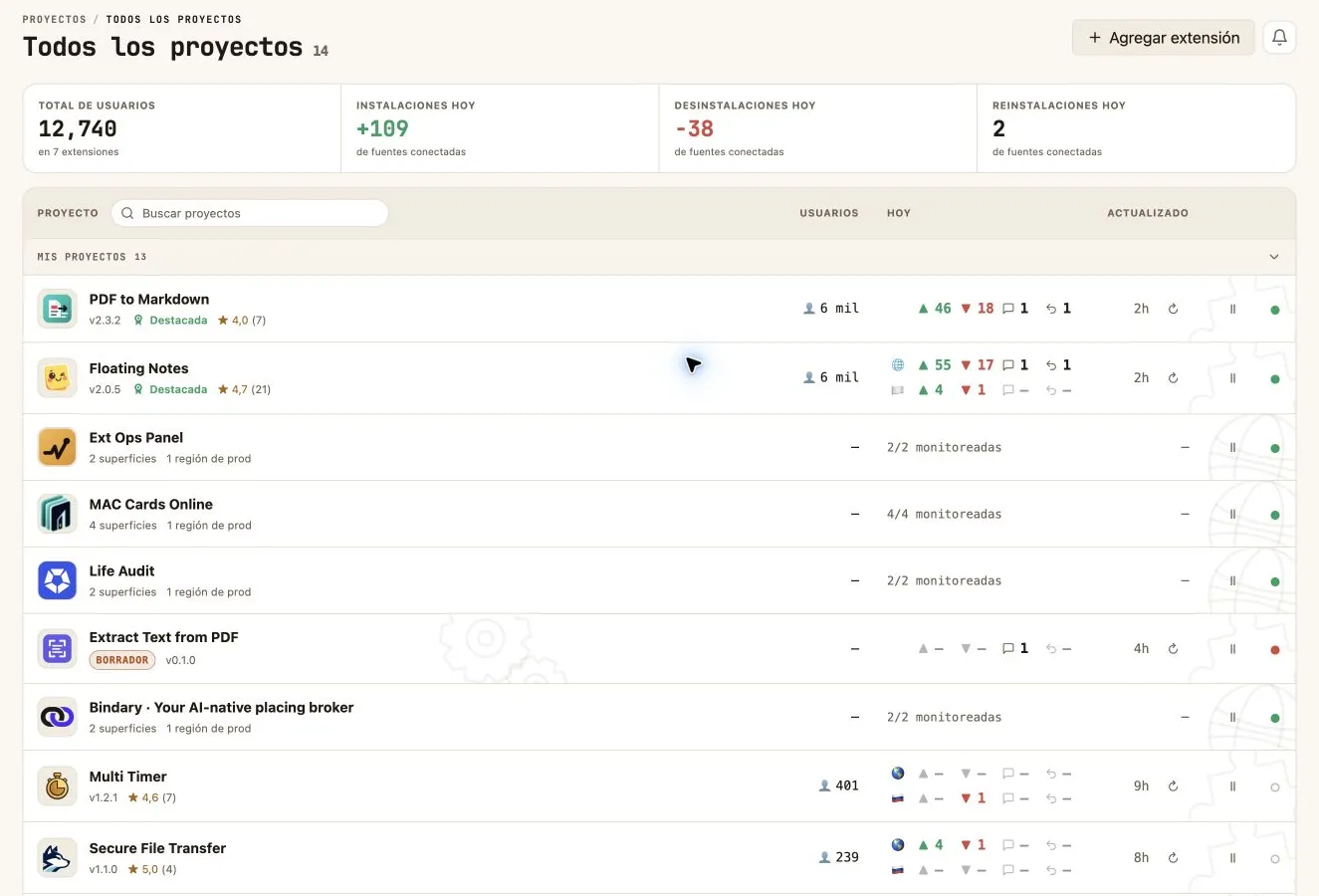The image size is (1319, 896).
Task: Click the Actualizado column header
Action: (x=1148, y=213)
